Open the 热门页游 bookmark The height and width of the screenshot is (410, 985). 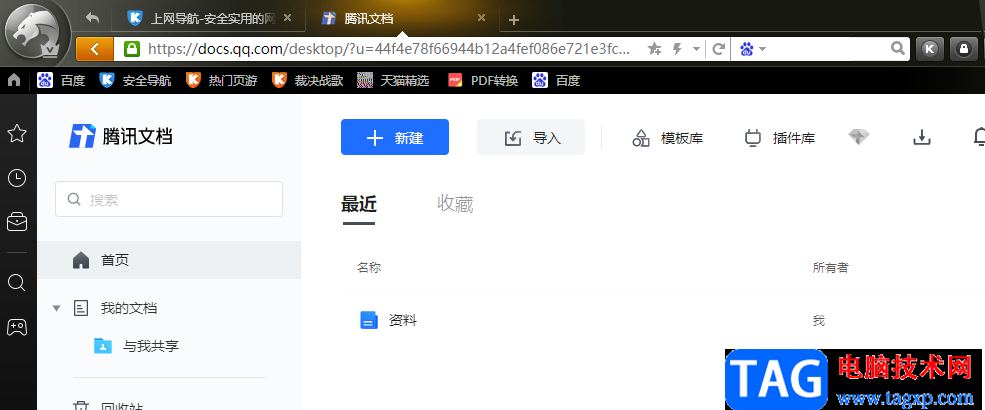point(221,80)
